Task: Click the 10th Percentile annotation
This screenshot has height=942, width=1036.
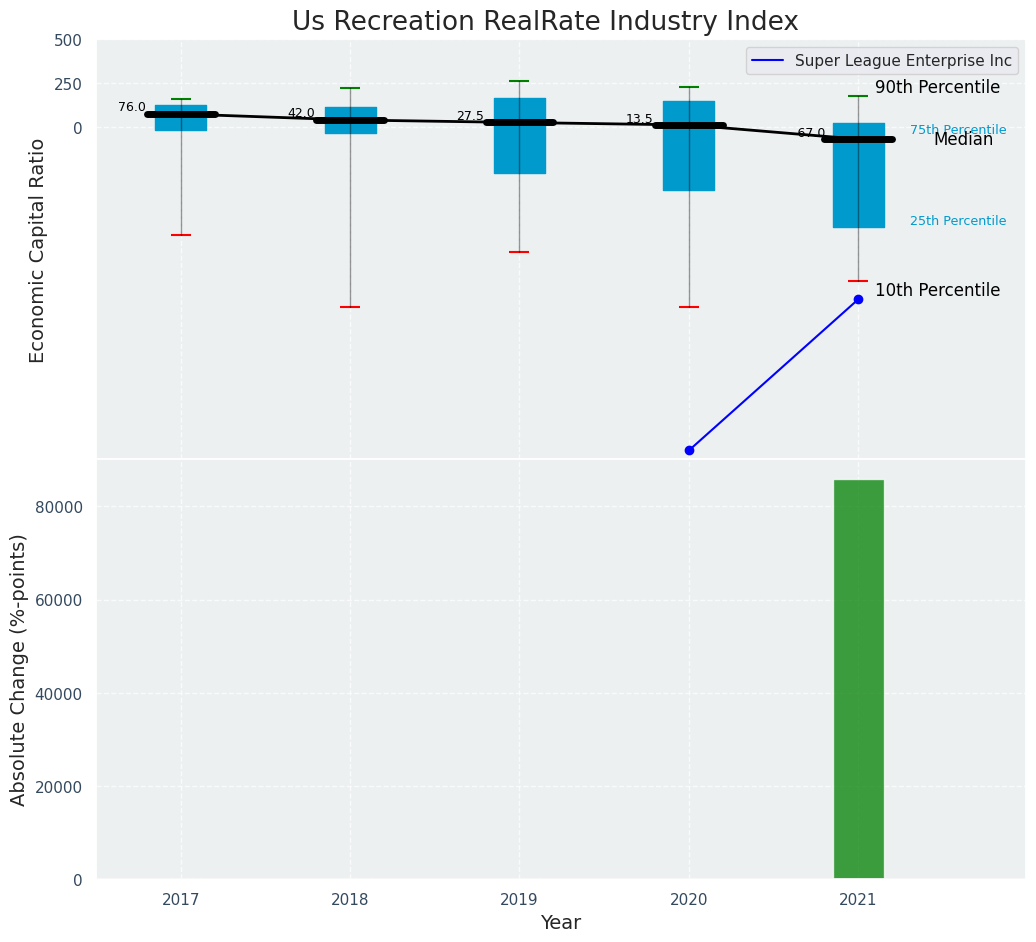Action: [x=937, y=290]
